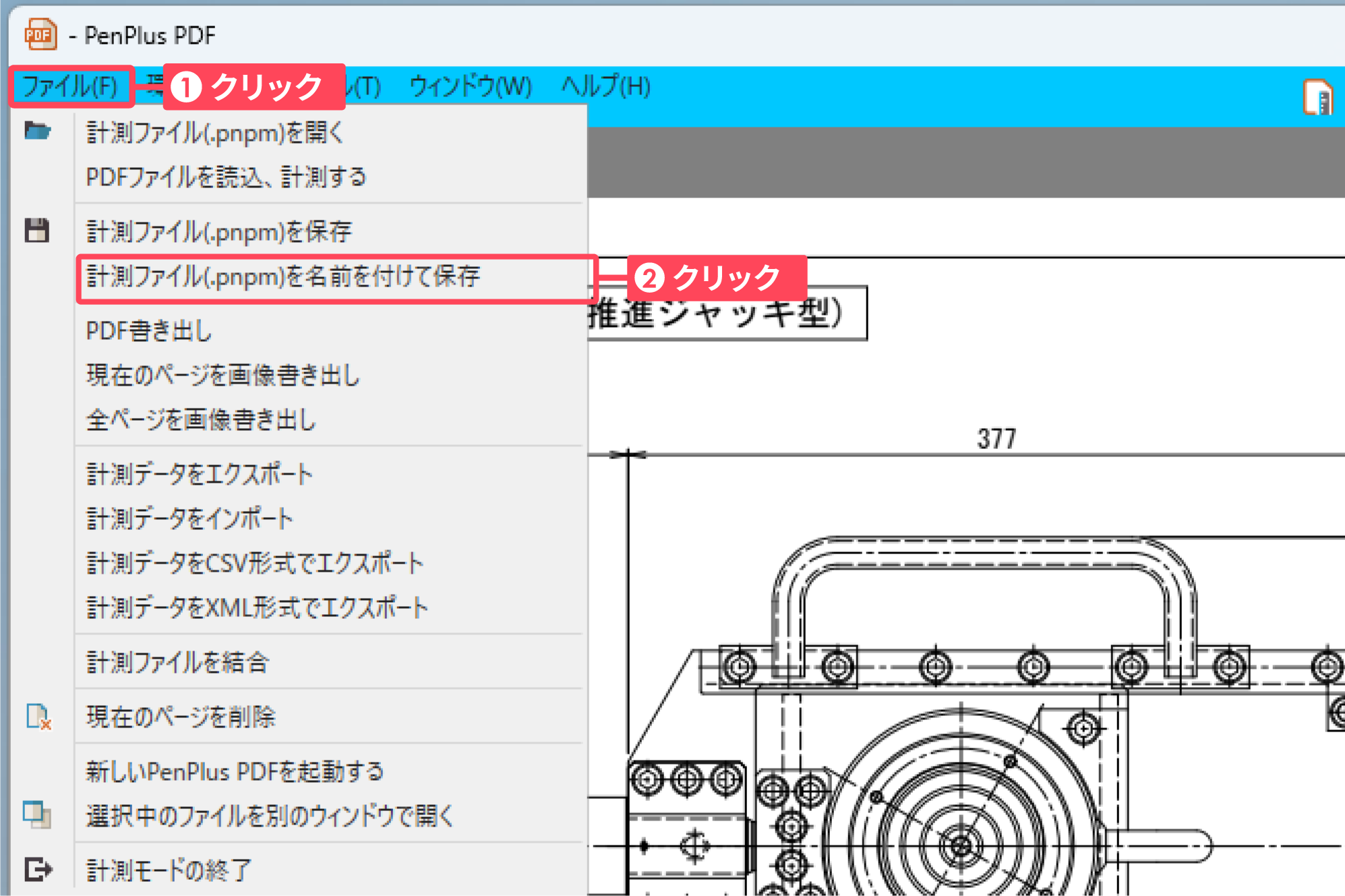Viewport: 1345px width, 896px height.
Task: Open the ヘルプ(H) menu
Action: [605, 86]
